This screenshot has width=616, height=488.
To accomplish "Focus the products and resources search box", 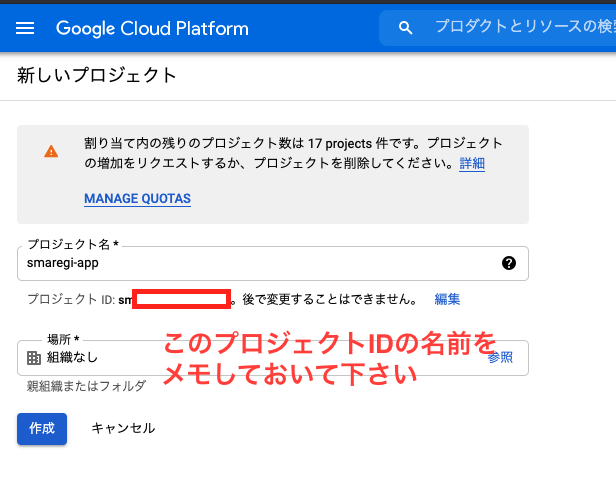I will (x=497, y=28).
